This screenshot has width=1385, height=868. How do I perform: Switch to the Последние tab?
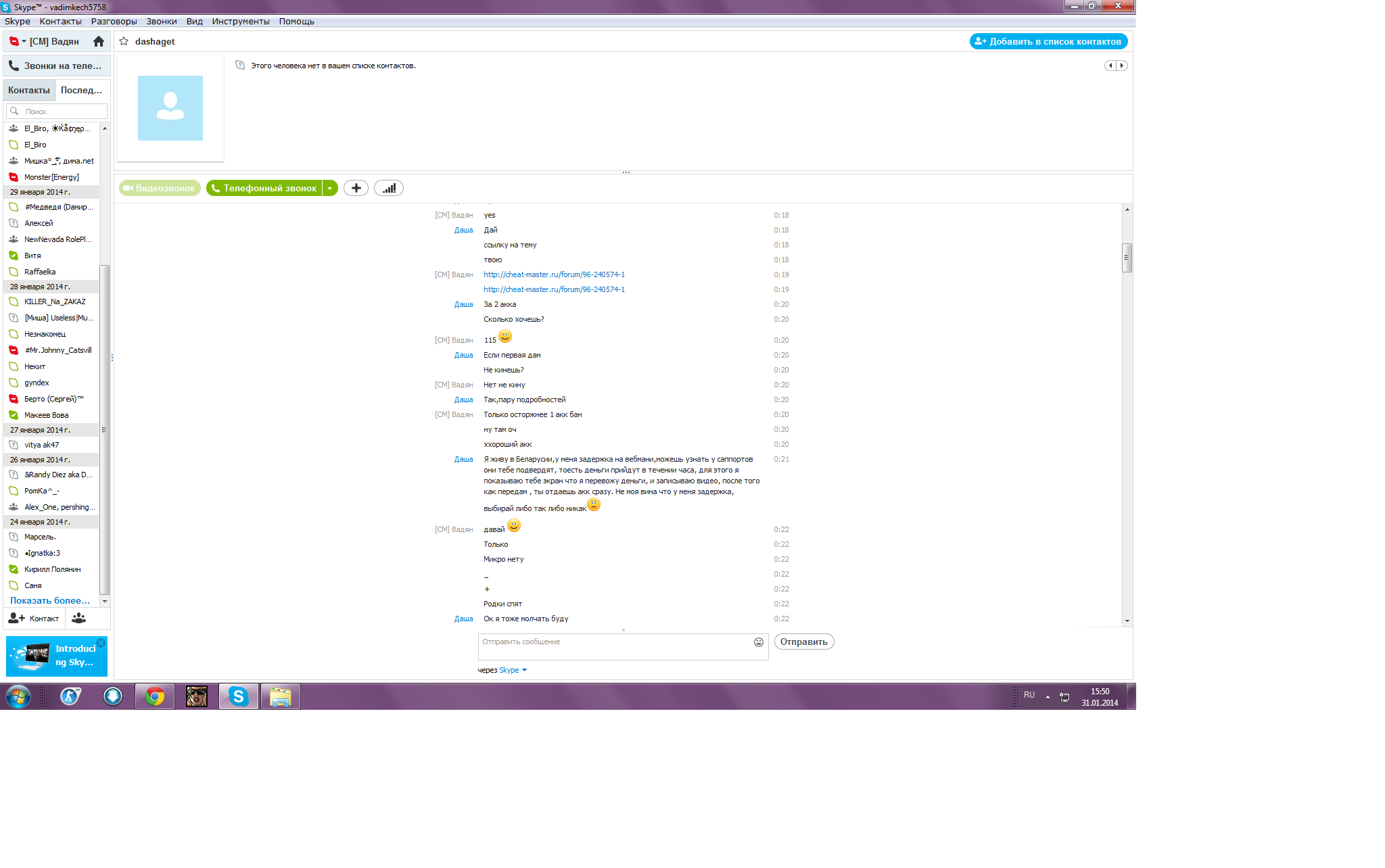[x=81, y=91]
